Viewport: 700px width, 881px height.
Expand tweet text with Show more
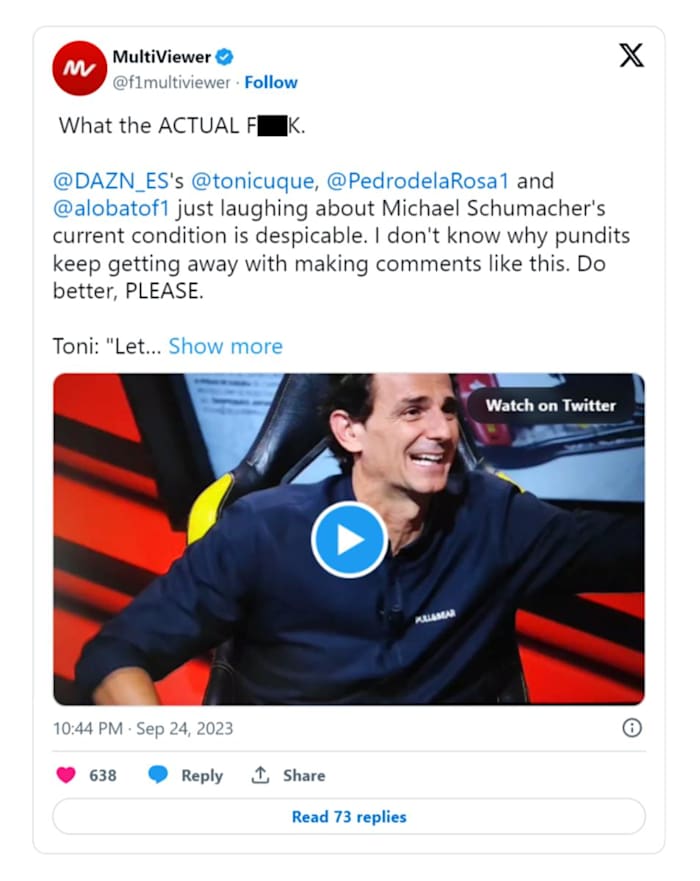[x=225, y=346]
